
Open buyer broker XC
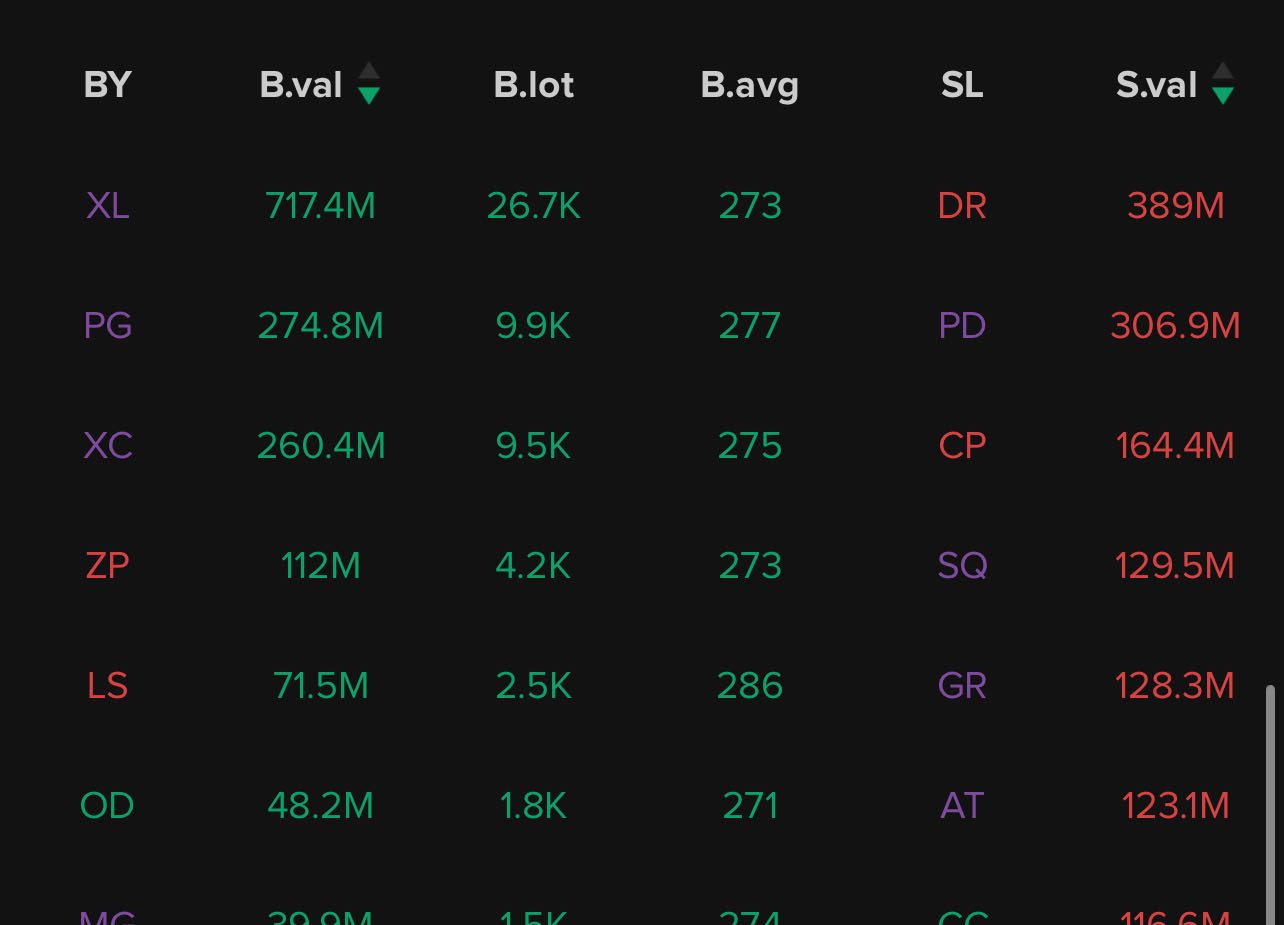coord(108,446)
